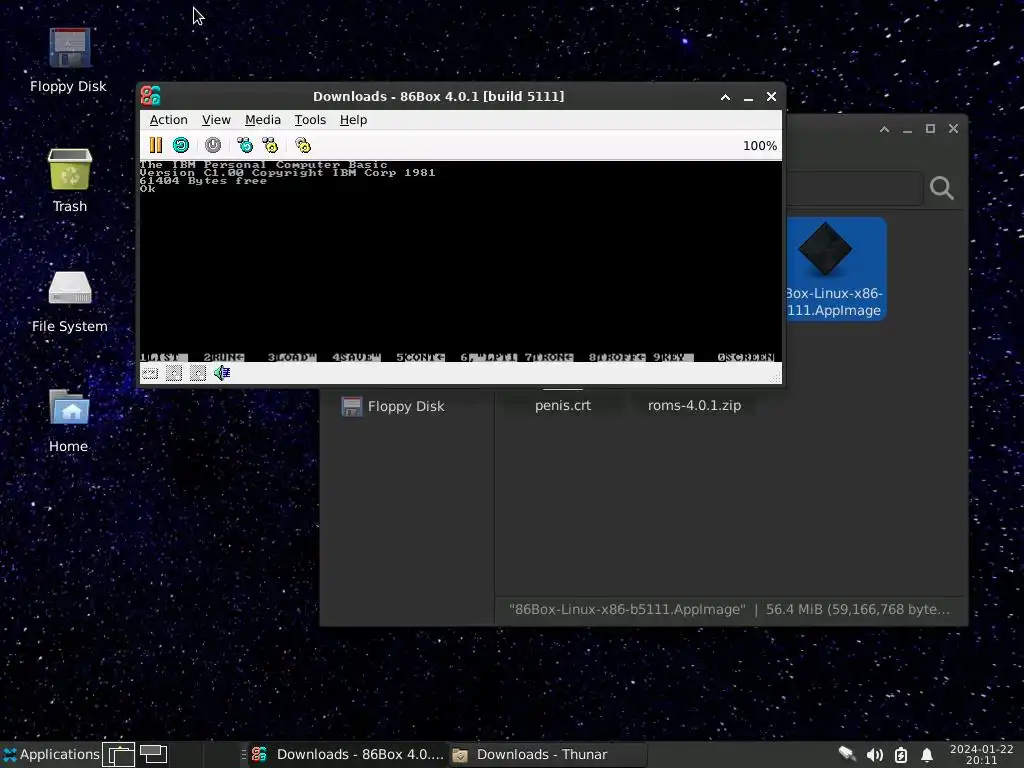
Task: Click the sound speaker status icon
Action: [x=222, y=373]
